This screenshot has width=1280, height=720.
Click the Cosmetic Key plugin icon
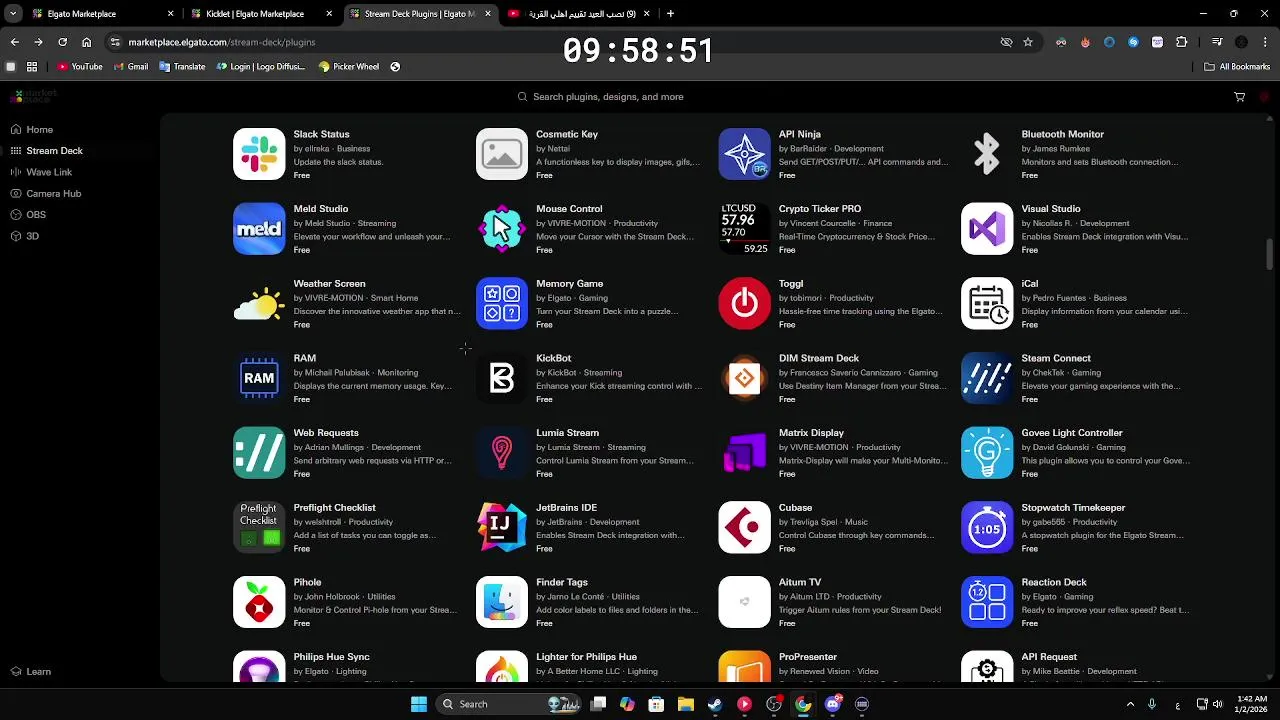click(502, 154)
